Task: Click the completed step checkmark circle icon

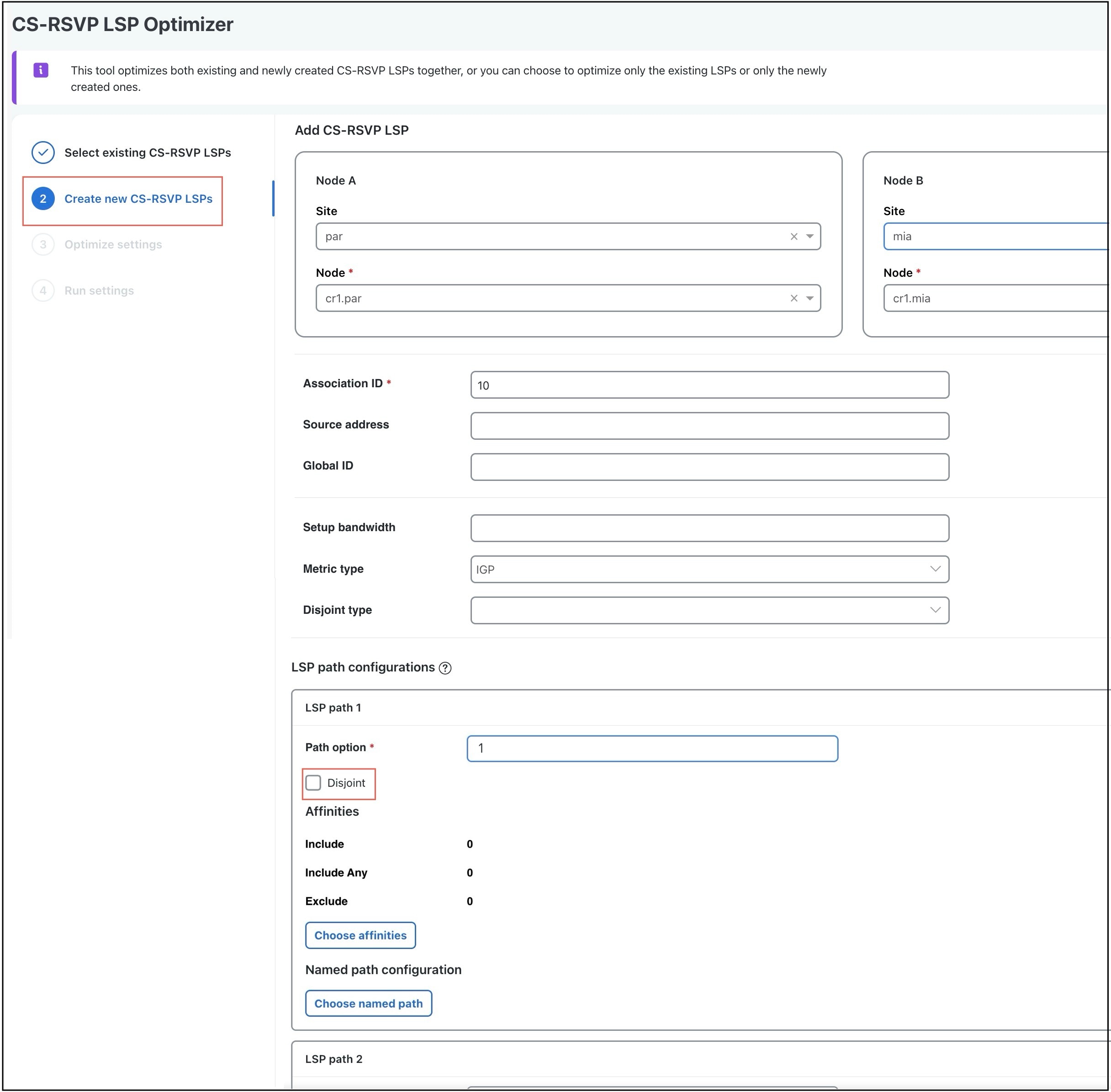Action: (x=43, y=153)
